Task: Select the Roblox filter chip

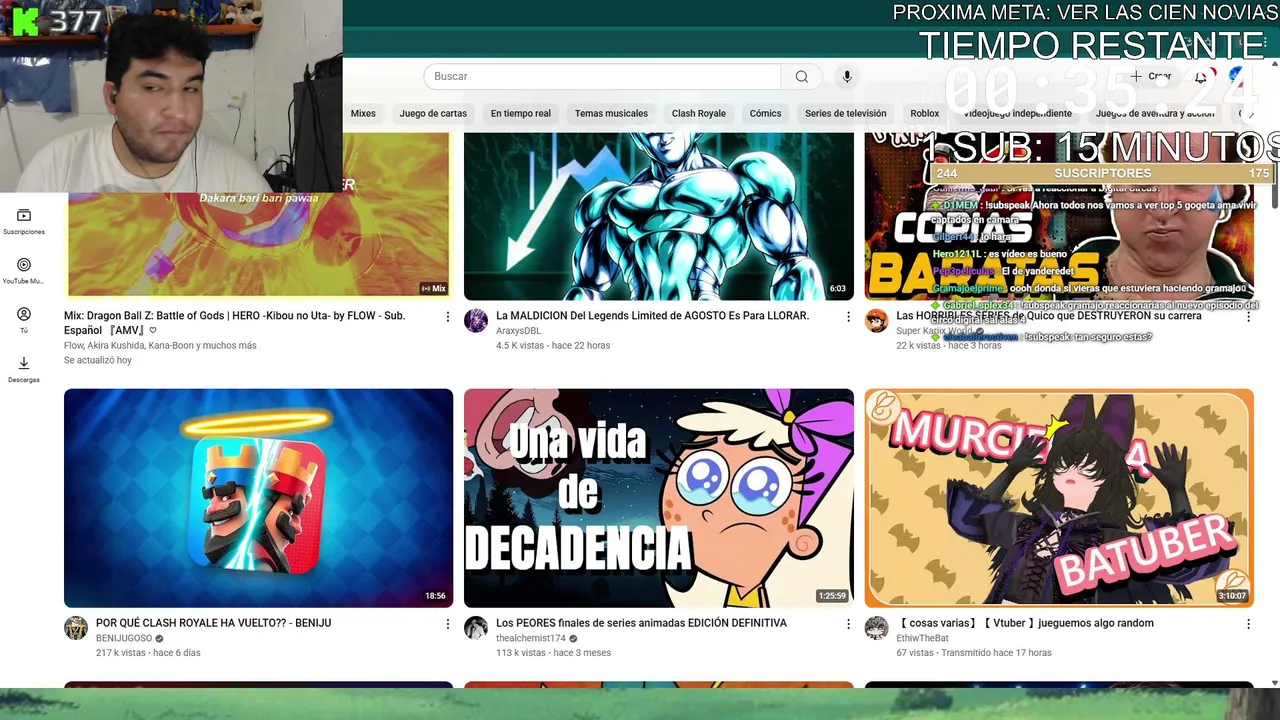Action: coord(925,113)
